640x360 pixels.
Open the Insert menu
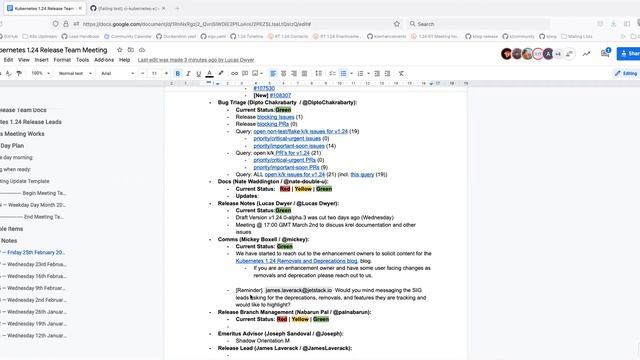pos(42,60)
